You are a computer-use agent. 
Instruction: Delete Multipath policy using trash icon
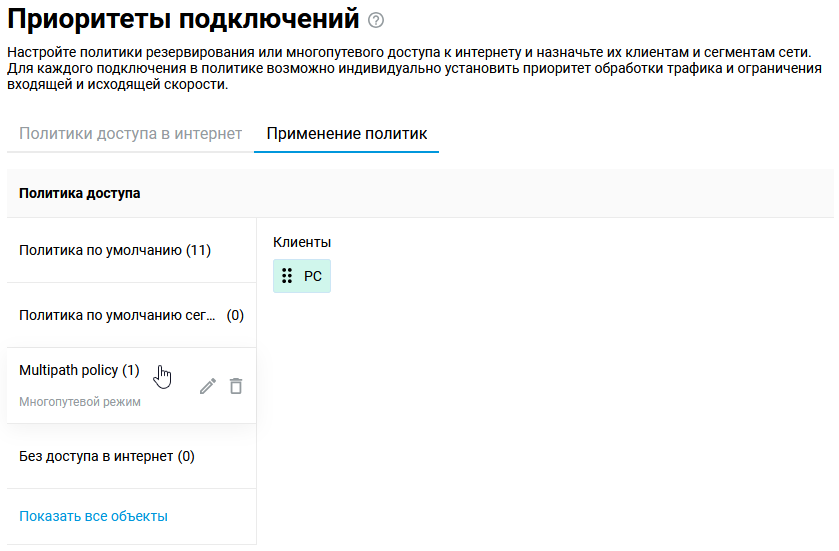[x=236, y=386]
